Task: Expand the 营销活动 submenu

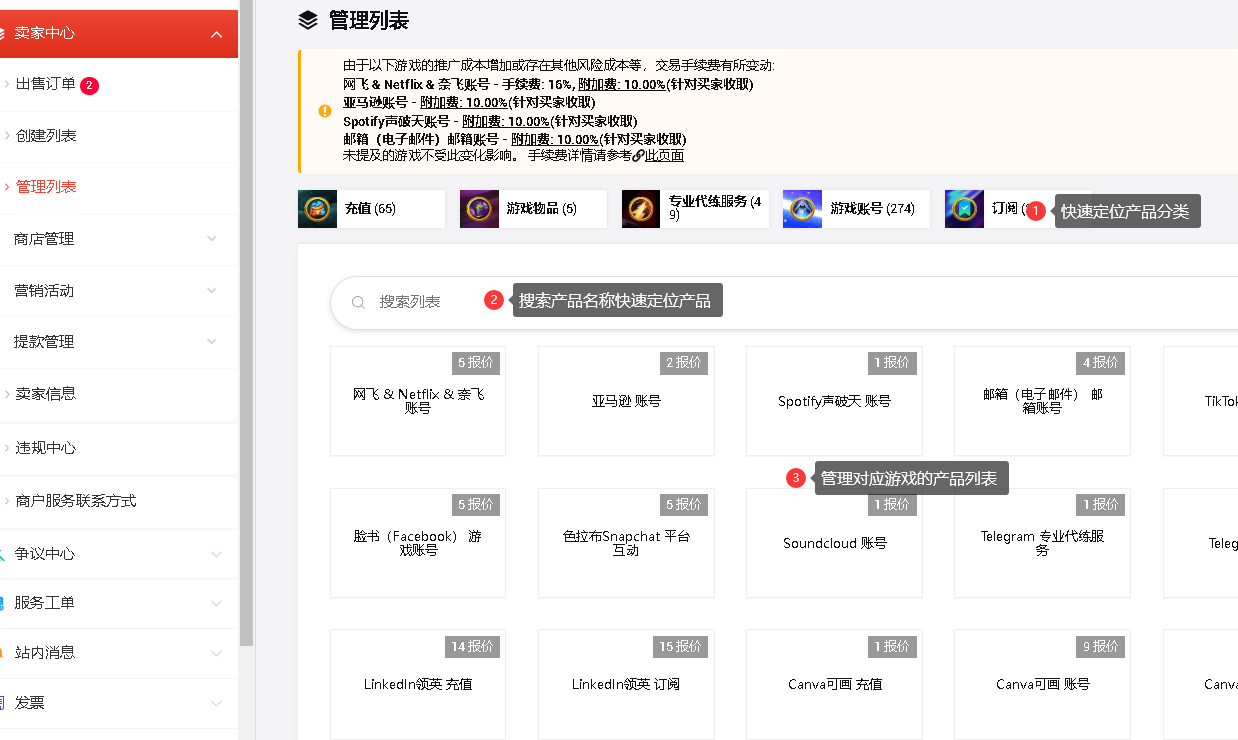Action: point(211,291)
